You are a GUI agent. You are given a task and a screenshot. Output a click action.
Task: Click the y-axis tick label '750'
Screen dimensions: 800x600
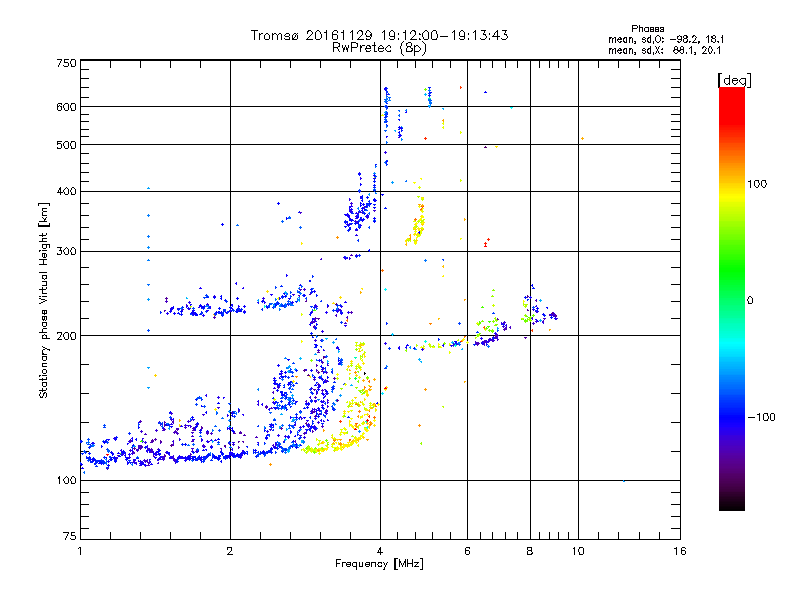[66, 63]
